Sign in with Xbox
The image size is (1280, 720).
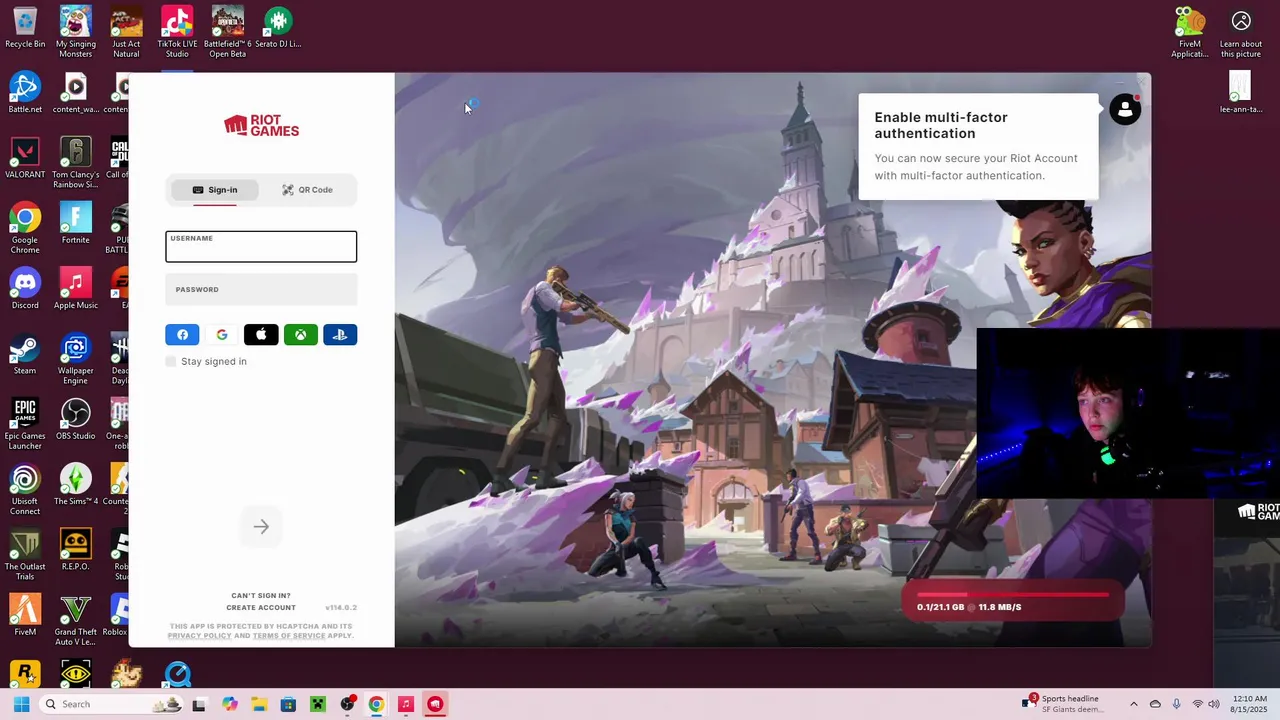(300, 335)
